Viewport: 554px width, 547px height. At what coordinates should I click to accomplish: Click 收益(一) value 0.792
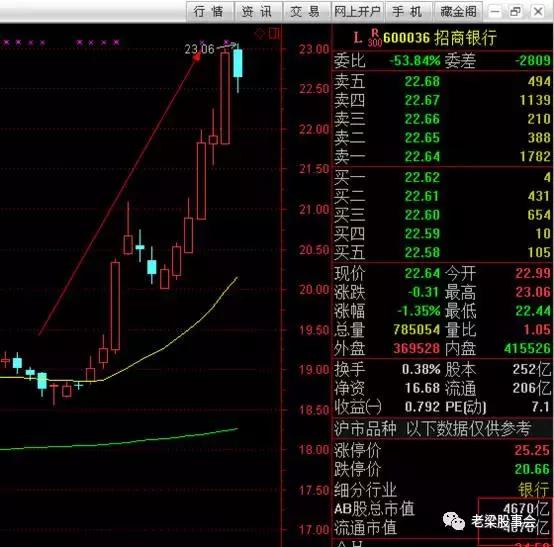tap(422, 407)
